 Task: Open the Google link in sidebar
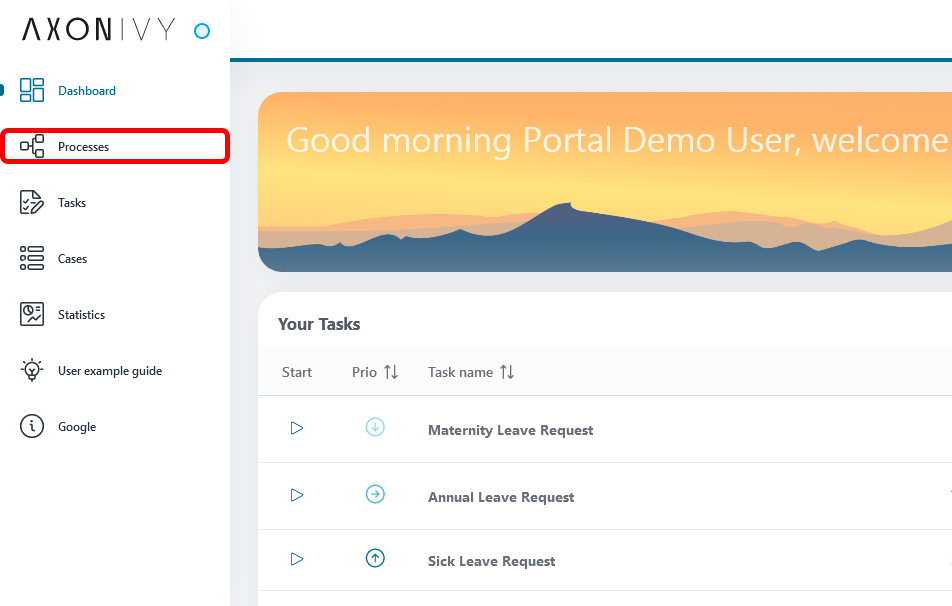point(115,426)
